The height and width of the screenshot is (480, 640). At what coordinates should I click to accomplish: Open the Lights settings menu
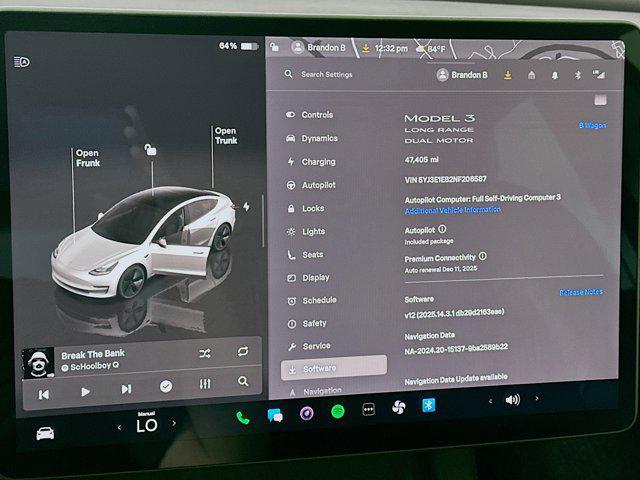click(306, 231)
